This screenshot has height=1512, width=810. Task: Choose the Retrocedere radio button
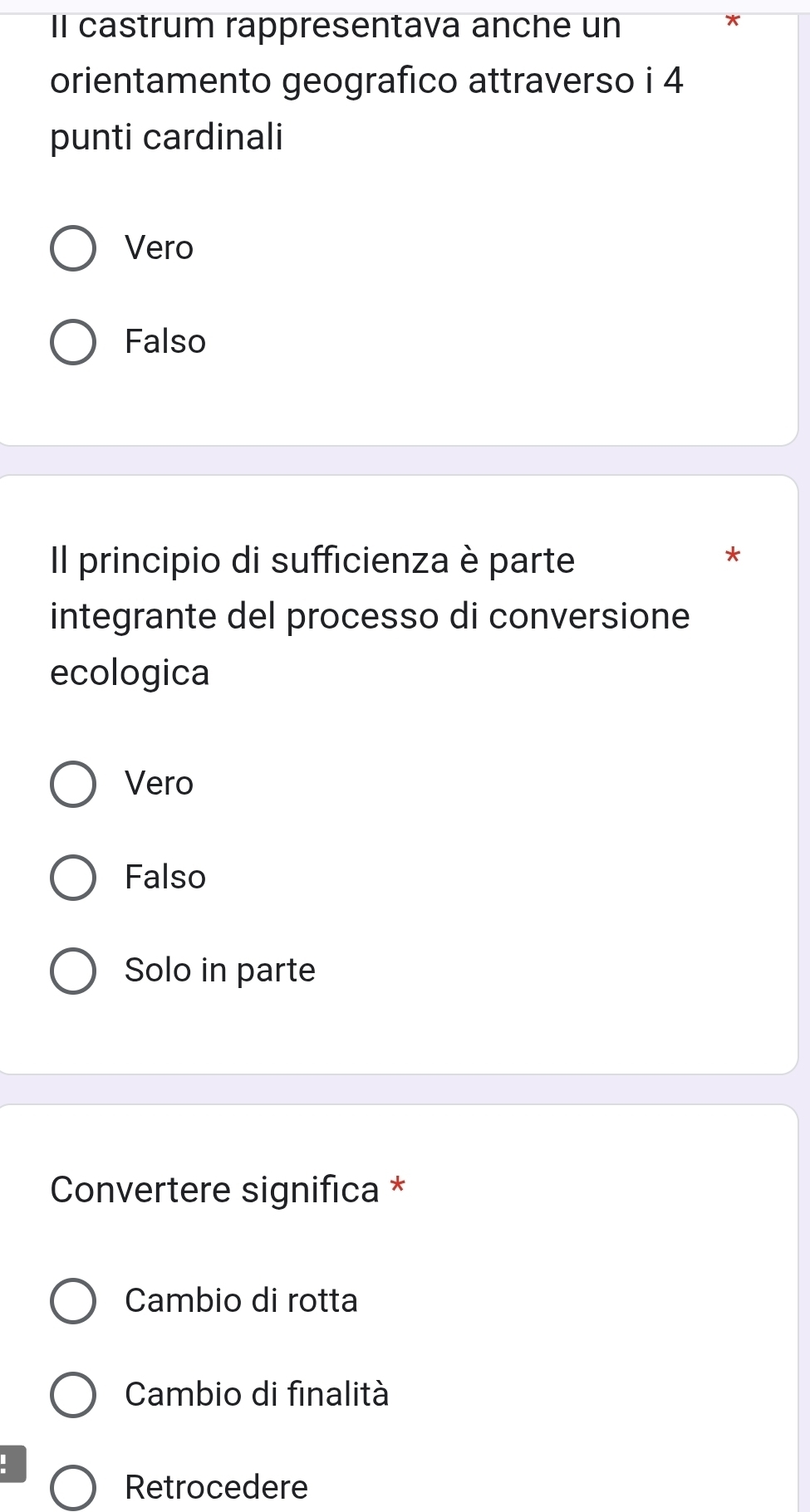(x=73, y=1487)
